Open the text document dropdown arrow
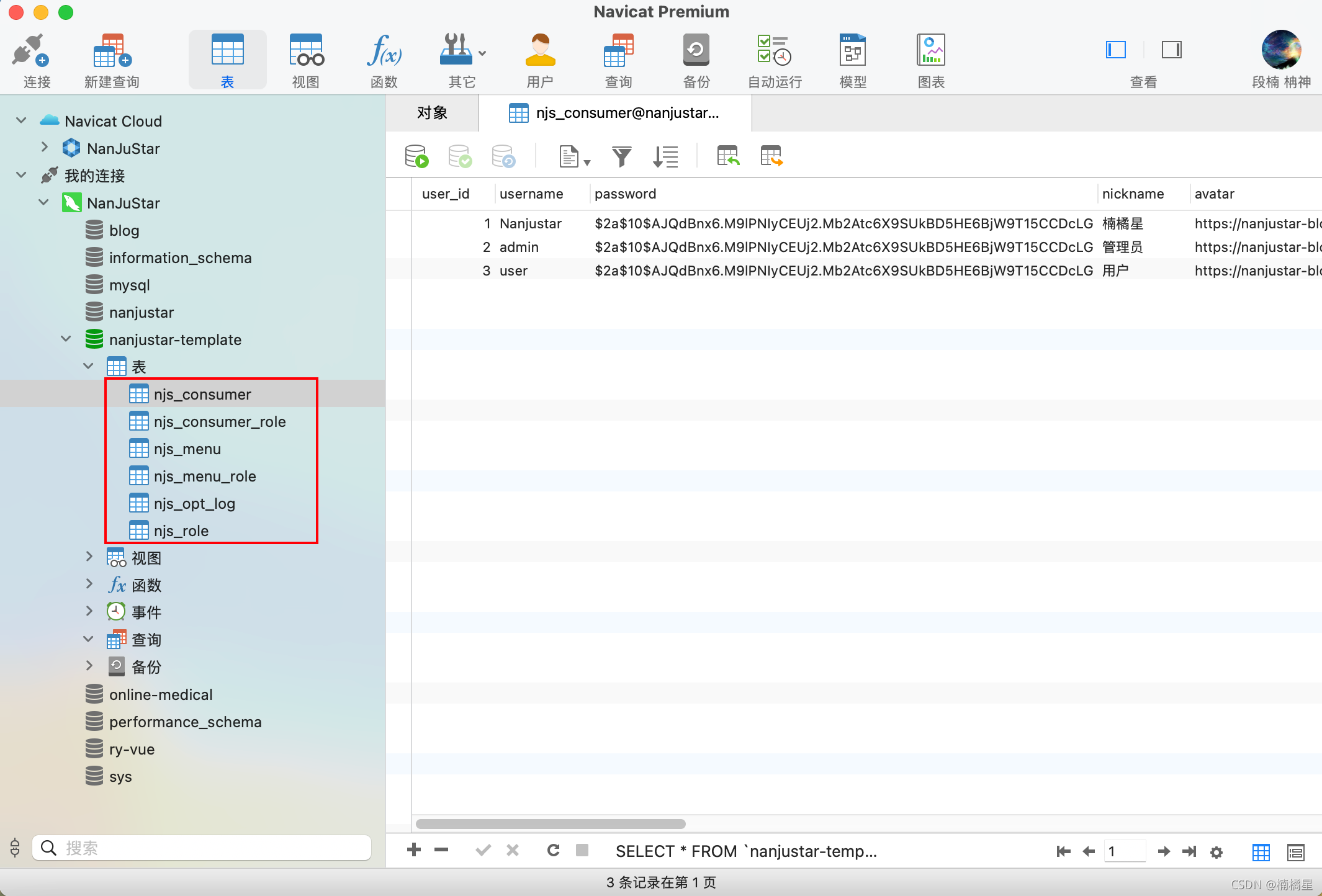Screen dimensions: 1322x896 click(587, 163)
